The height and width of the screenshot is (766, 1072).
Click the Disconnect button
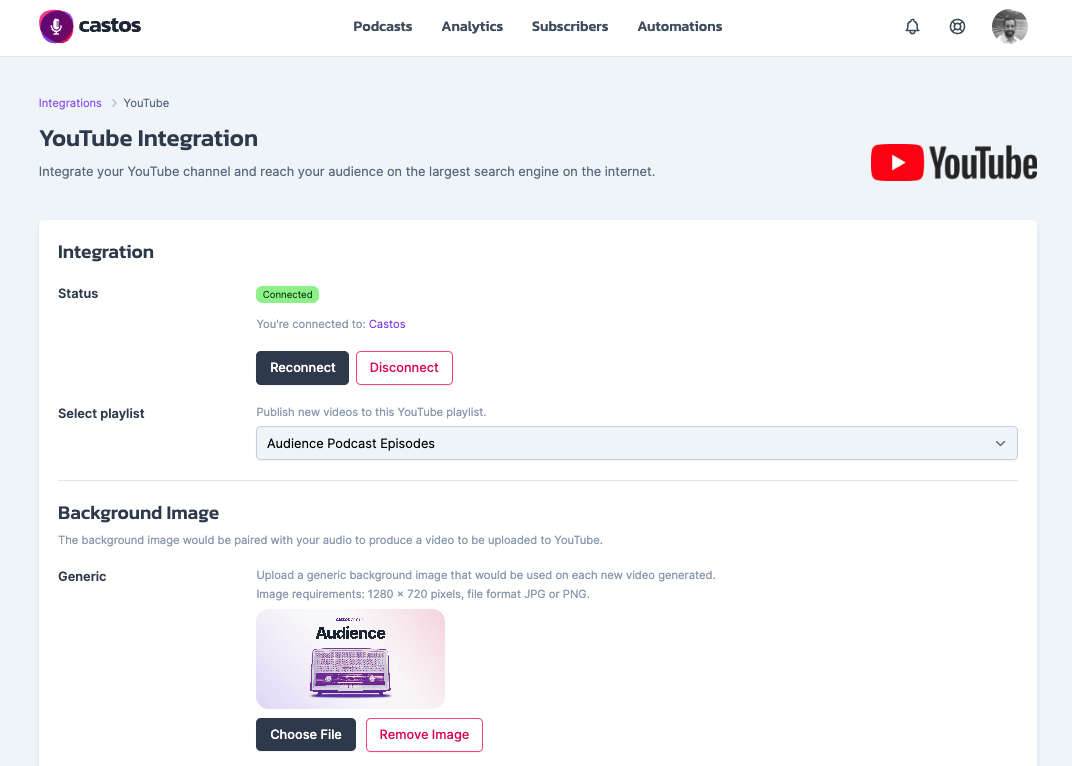404,368
